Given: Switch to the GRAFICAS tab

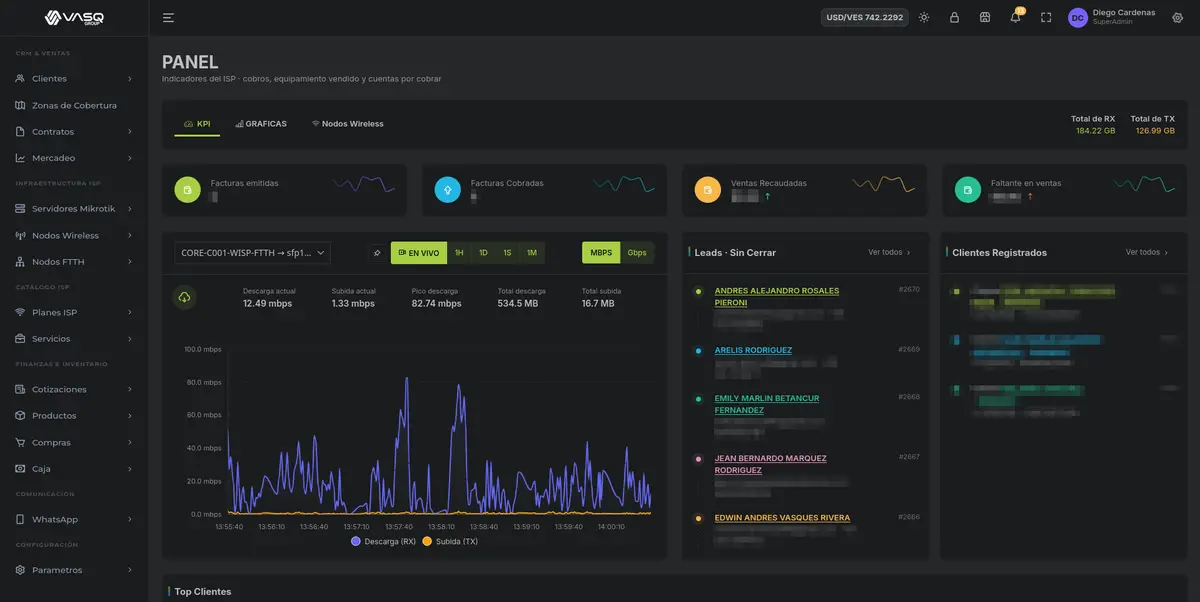Looking at the screenshot, I should coord(261,124).
